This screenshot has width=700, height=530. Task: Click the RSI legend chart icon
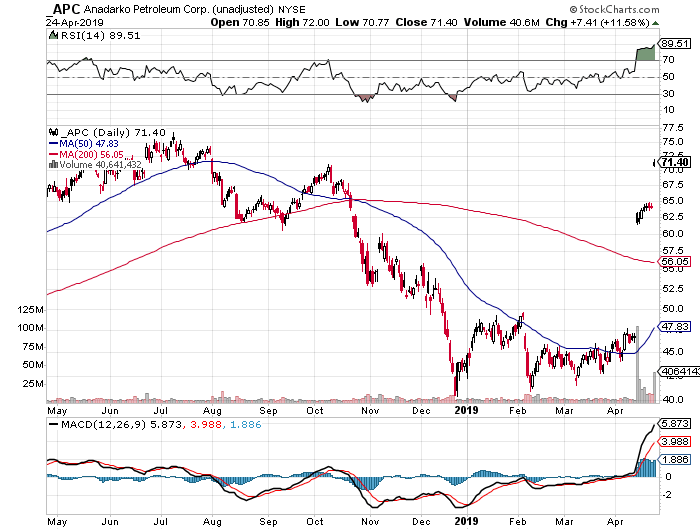point(53,35)
